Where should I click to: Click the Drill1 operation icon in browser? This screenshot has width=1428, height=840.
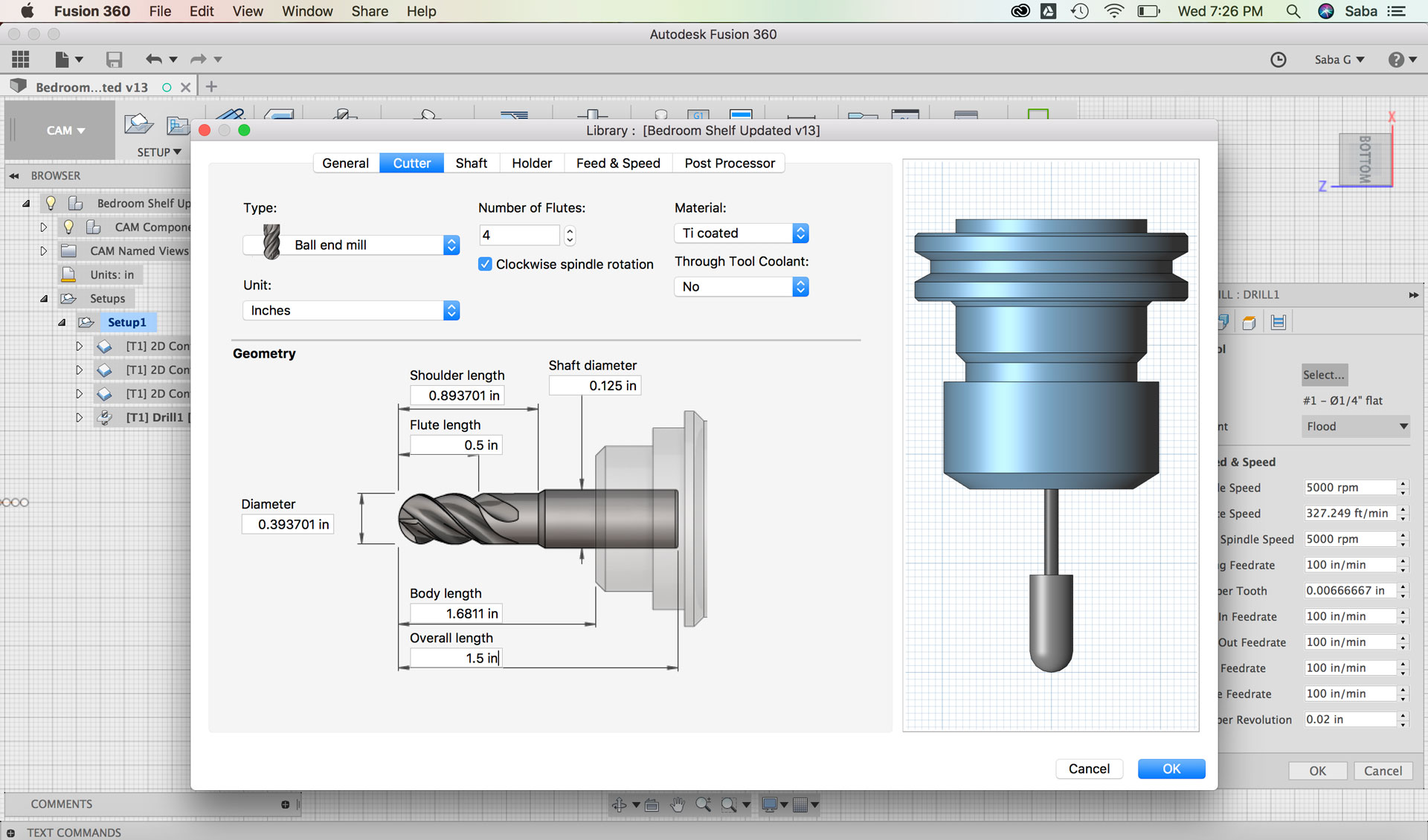click(105, 417)
